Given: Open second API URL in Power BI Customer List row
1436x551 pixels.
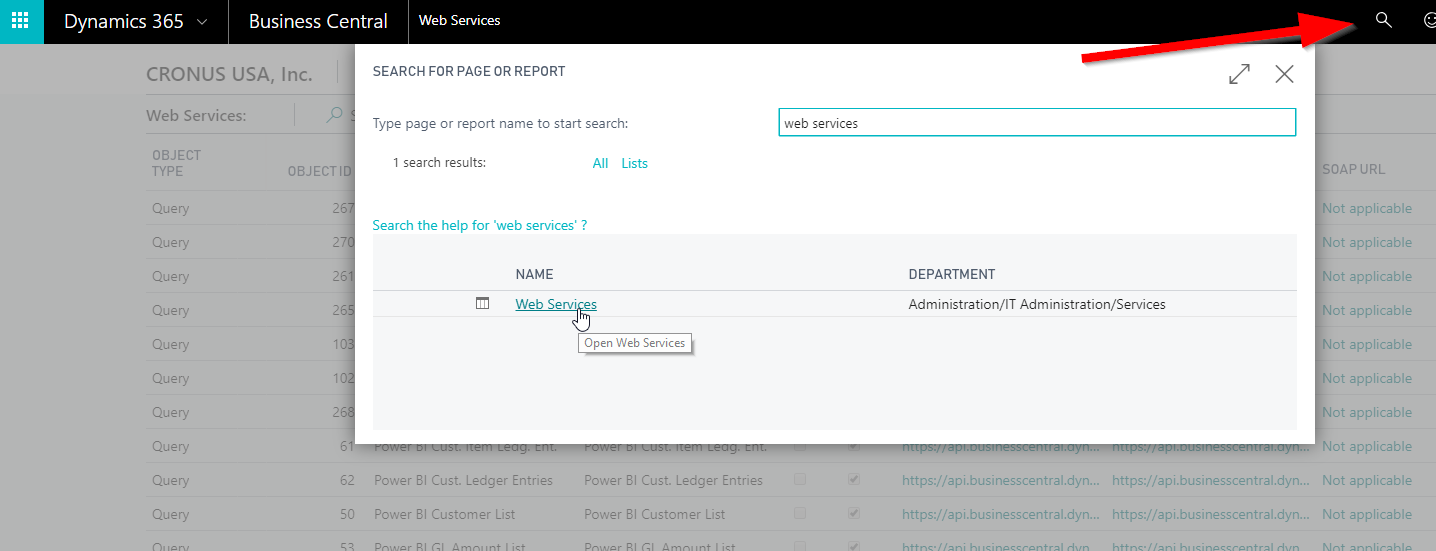Looking at the screenshot, I should (1211, 514).
